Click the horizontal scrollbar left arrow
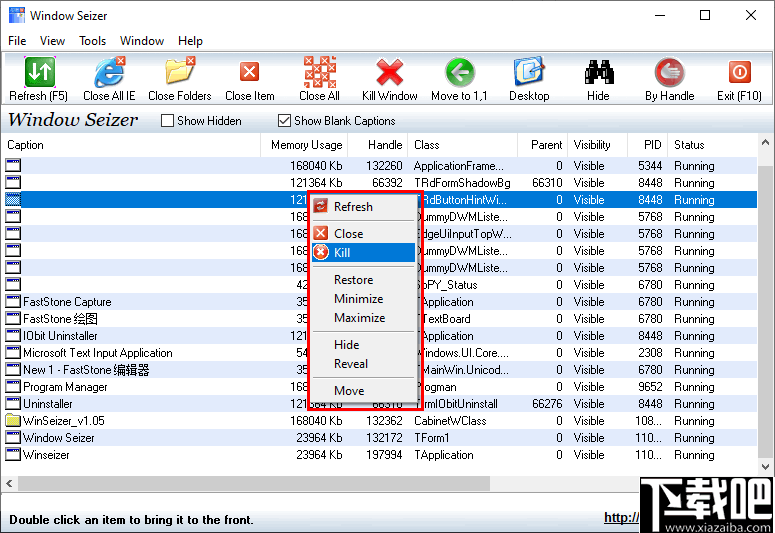775x533 pixels. [9, 484]
